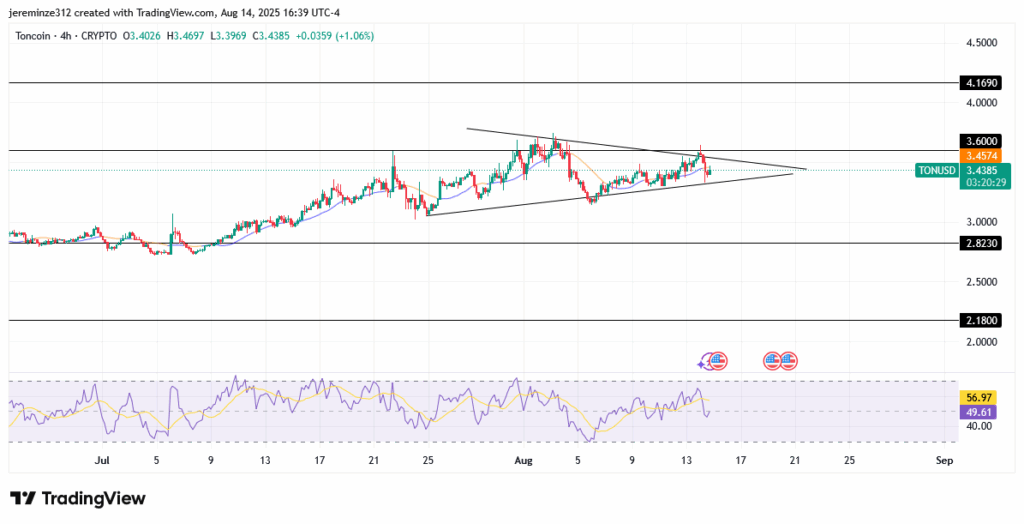Click the Toncoin · 4h · CRYPTO title
The width and height of the screenshot is (1024, 524).
(x=65, y=37)
